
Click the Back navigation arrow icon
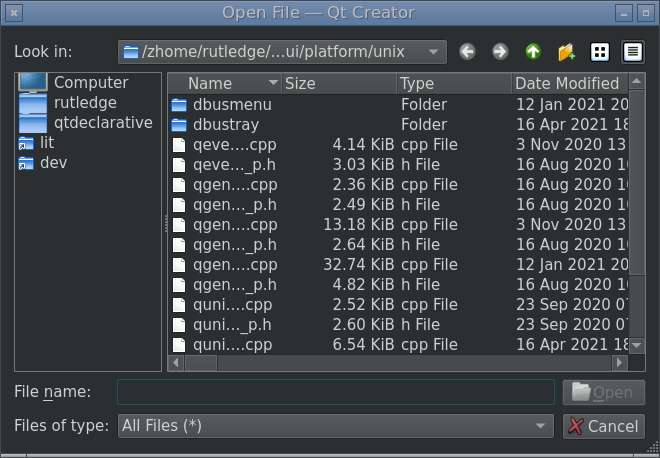(x=468, y=52)
